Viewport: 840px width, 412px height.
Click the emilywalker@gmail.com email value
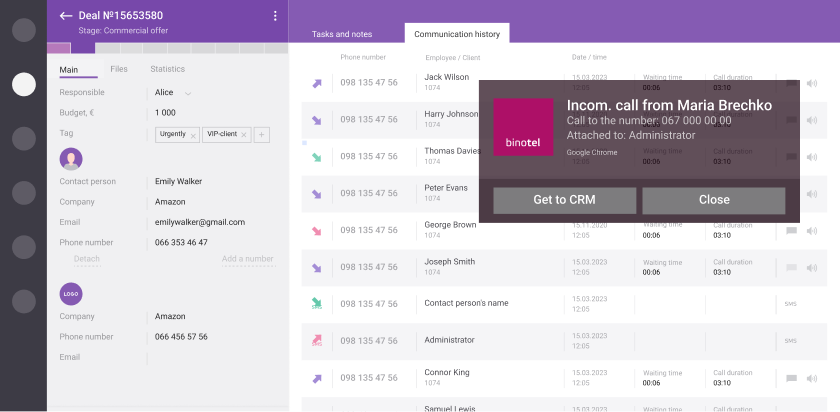(x=200, y=222)
